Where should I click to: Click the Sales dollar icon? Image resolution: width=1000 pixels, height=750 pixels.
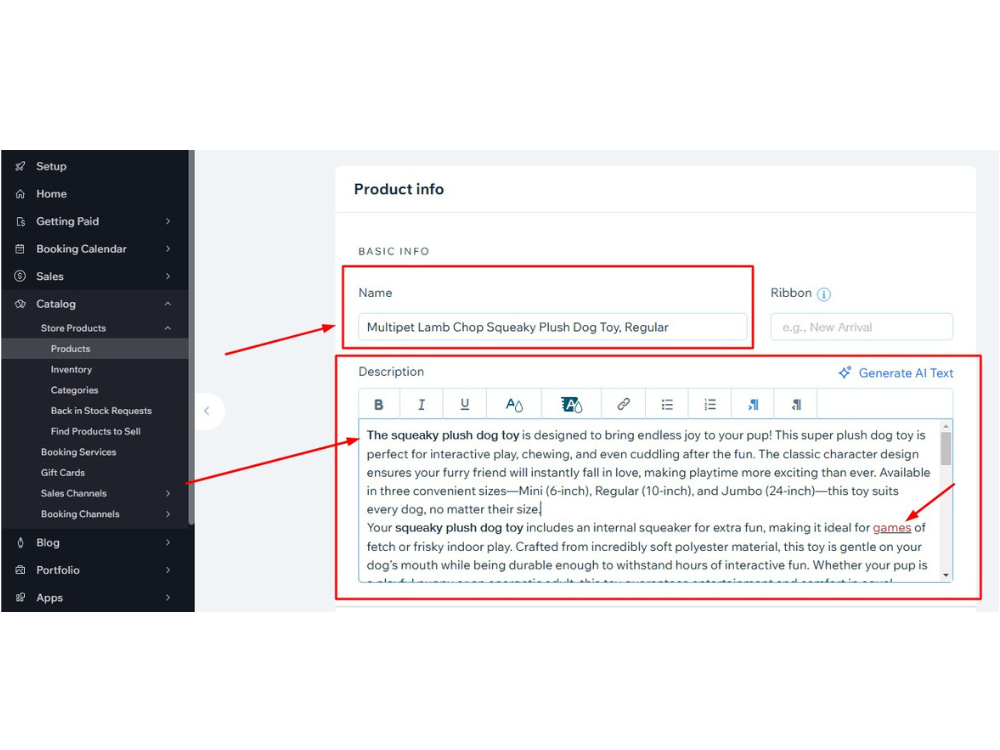tap(20, 276)
